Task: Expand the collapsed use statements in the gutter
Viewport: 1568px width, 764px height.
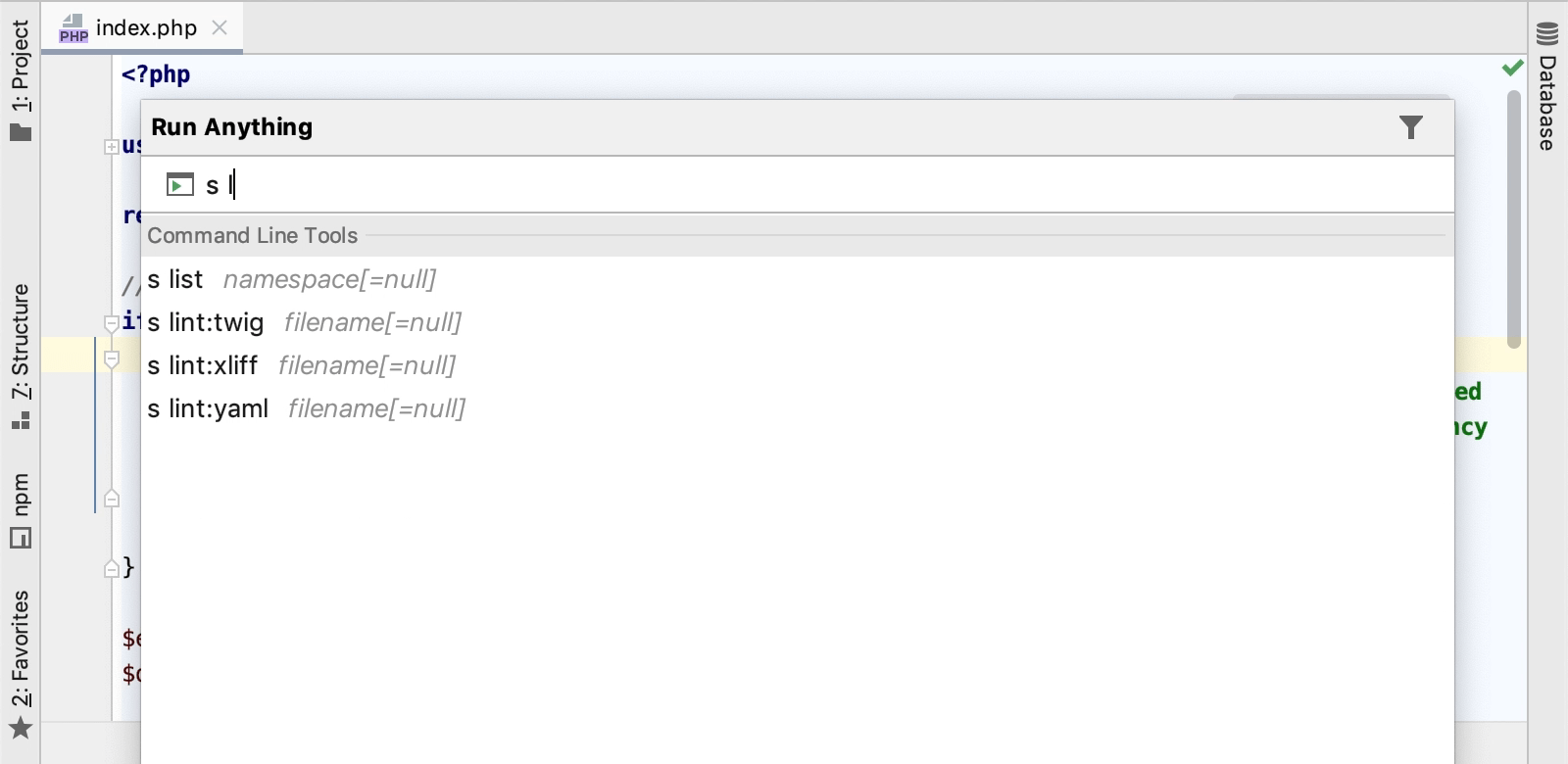Action: (x=111, y=147)
